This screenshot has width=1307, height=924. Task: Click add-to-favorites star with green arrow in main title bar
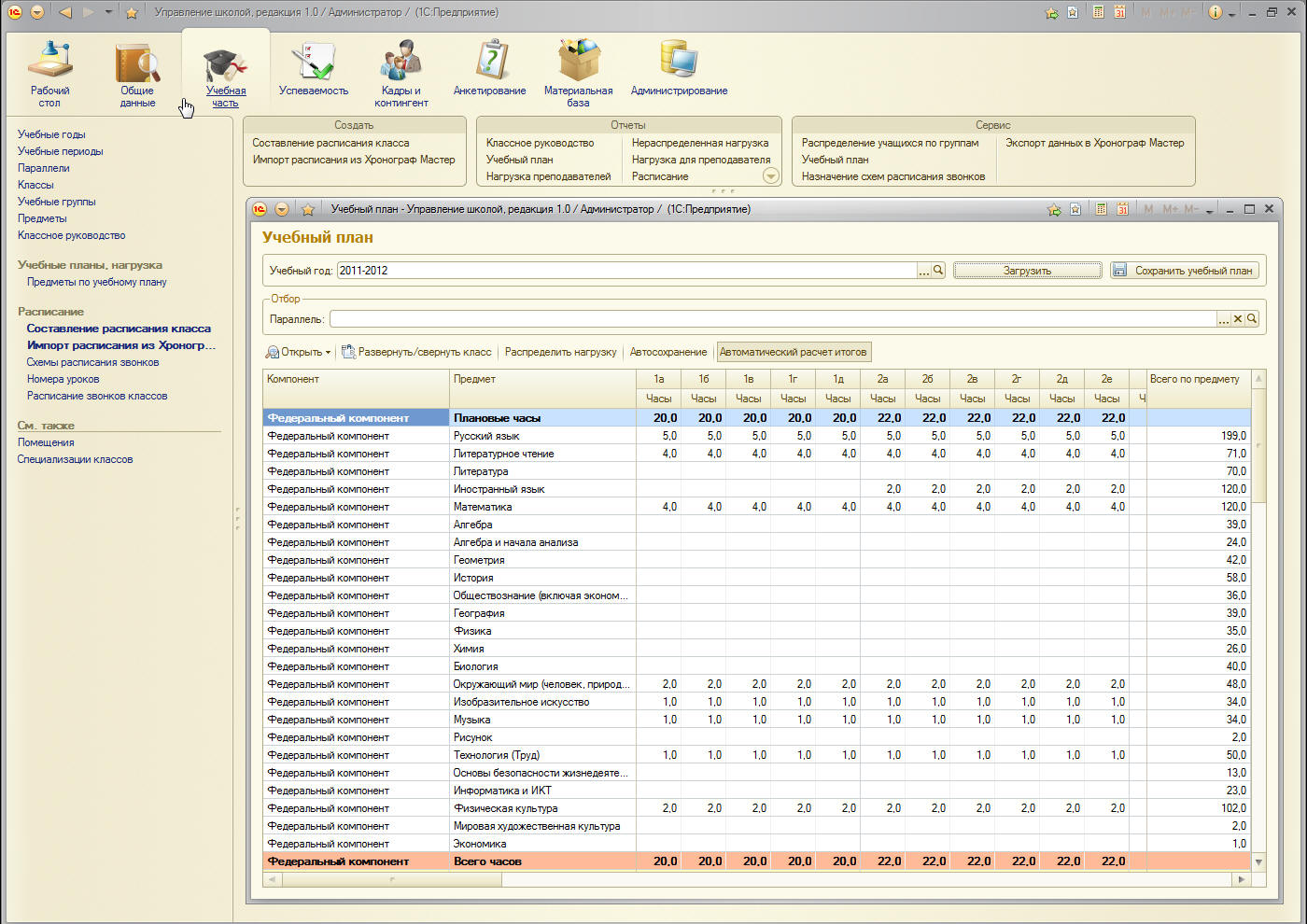(x=1051, y=12)
